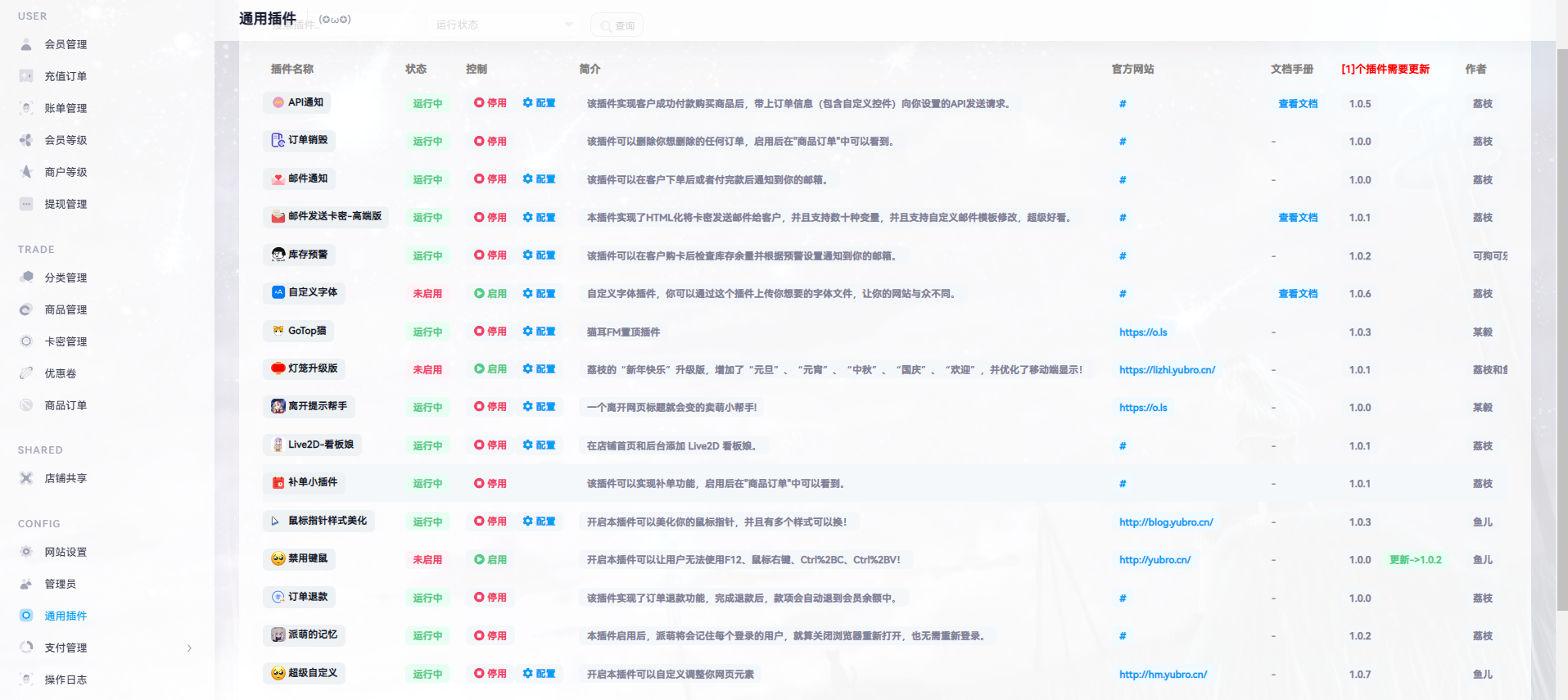
Task: Click the 邮件通知 plugin icon
Action: [278, 178]
